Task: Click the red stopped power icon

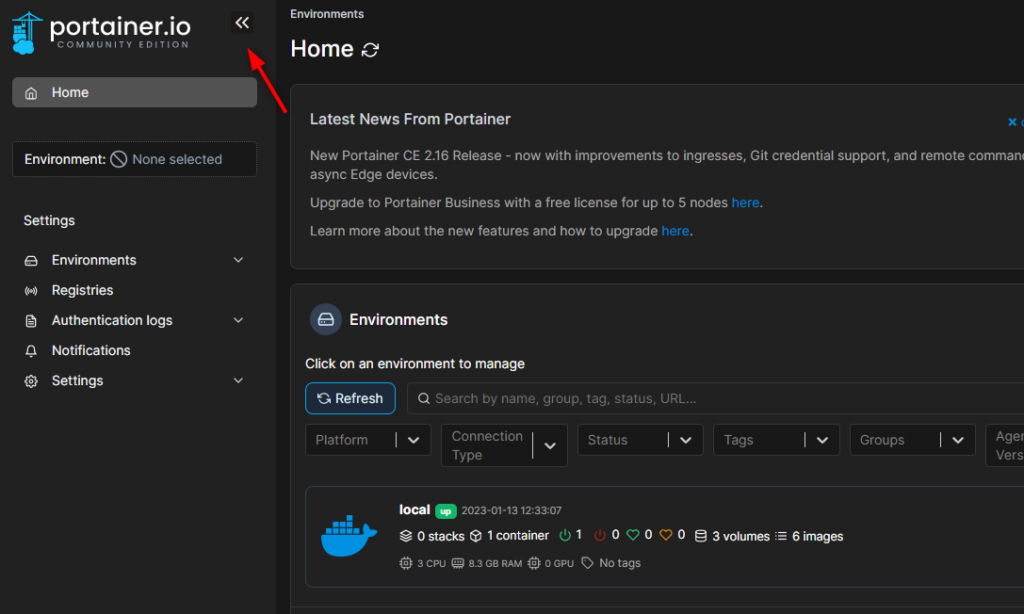Action: click(600, 536)
